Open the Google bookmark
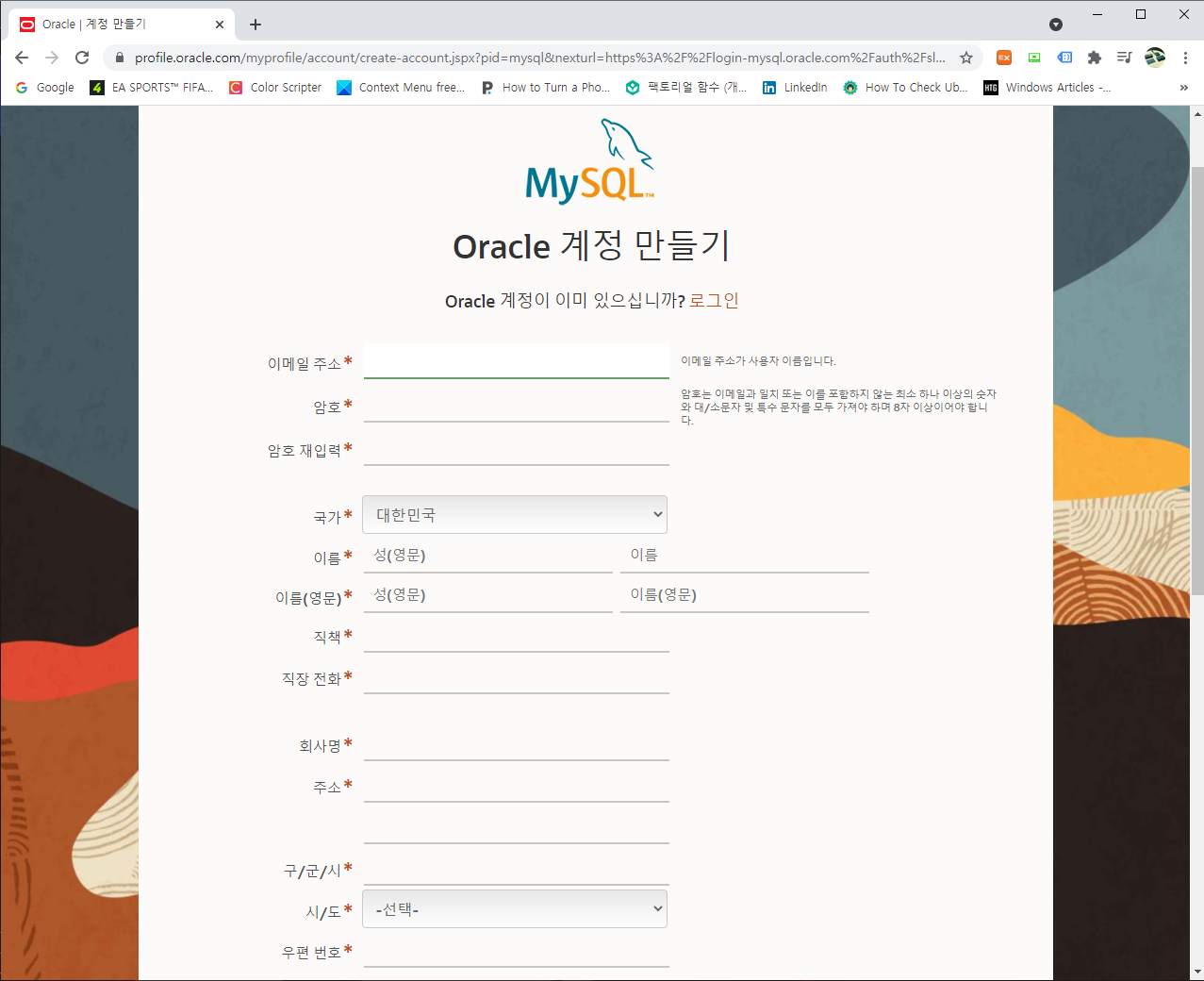 pos(44,88)
